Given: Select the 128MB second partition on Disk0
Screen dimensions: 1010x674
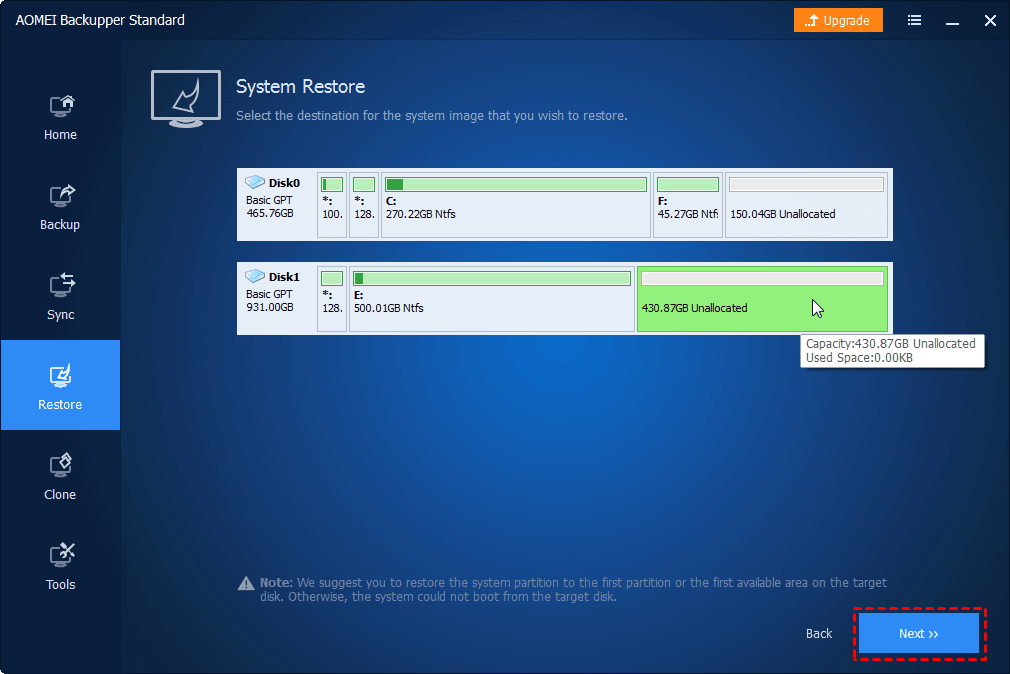Looking at the screenshot, I should click(364, 205).
